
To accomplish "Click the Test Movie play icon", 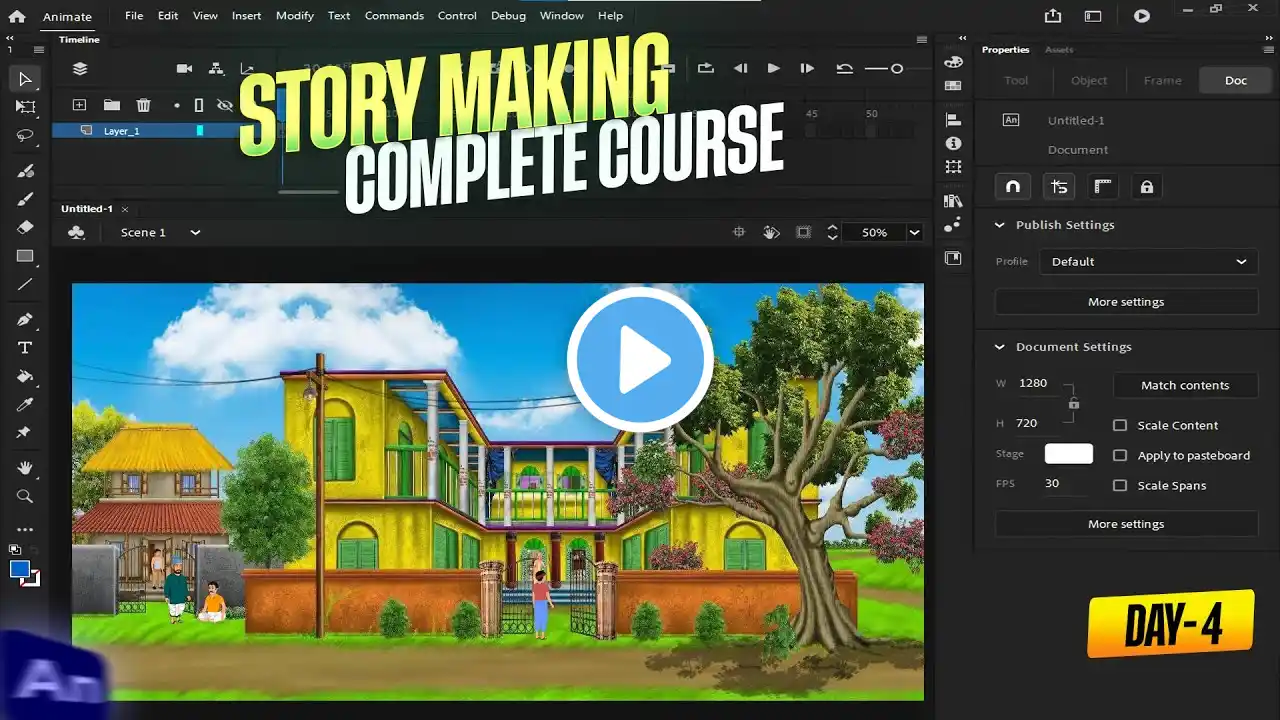I will [1142, 16].
